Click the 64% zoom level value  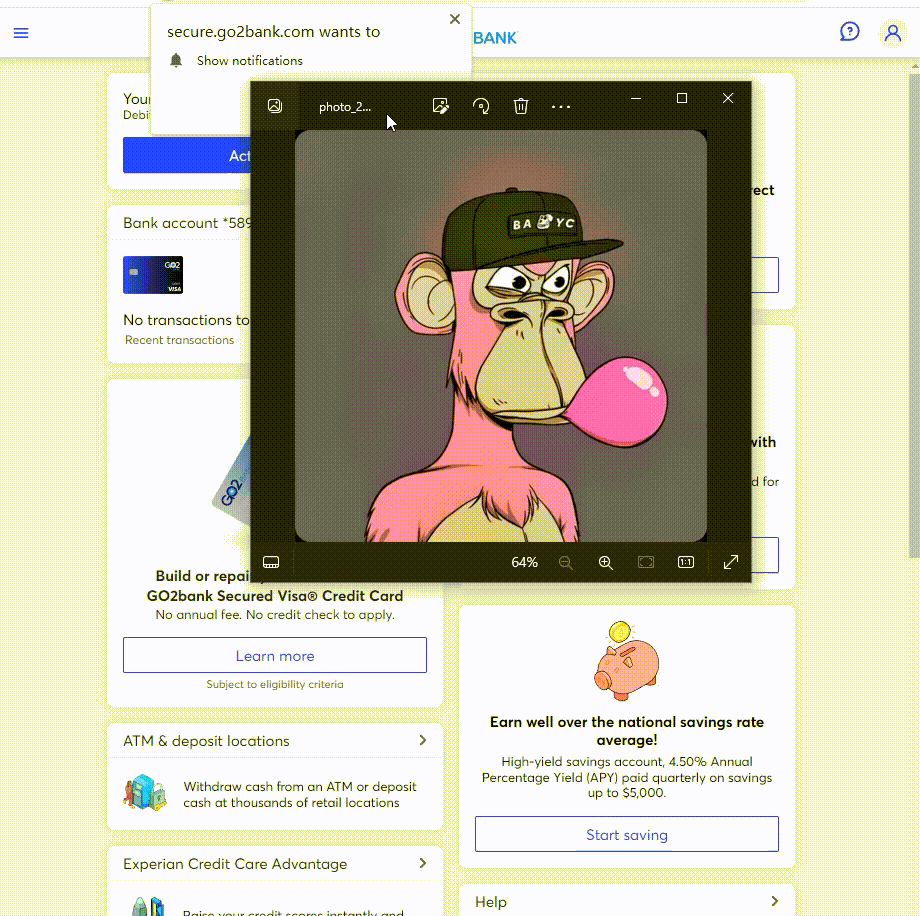tap(524, 562)
